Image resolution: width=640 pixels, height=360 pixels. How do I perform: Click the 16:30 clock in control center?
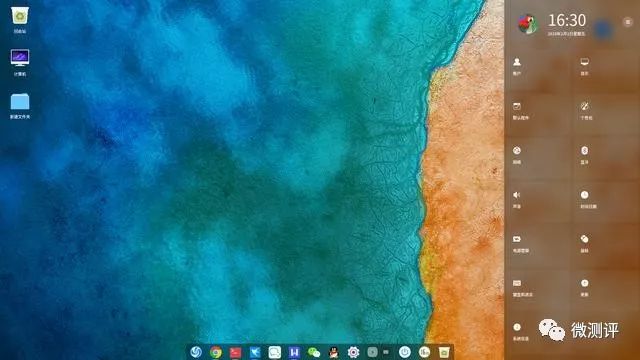567,20
